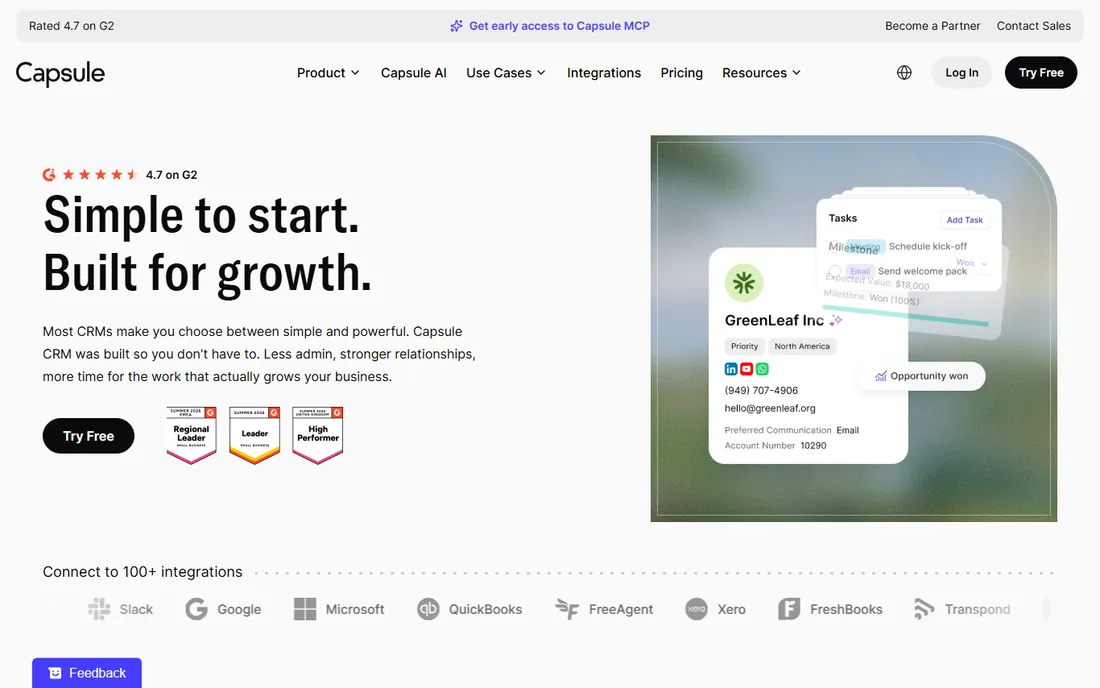Click Contact Sales link
This screenshot has width=1100, height=688.
(x=1033, y=26)
